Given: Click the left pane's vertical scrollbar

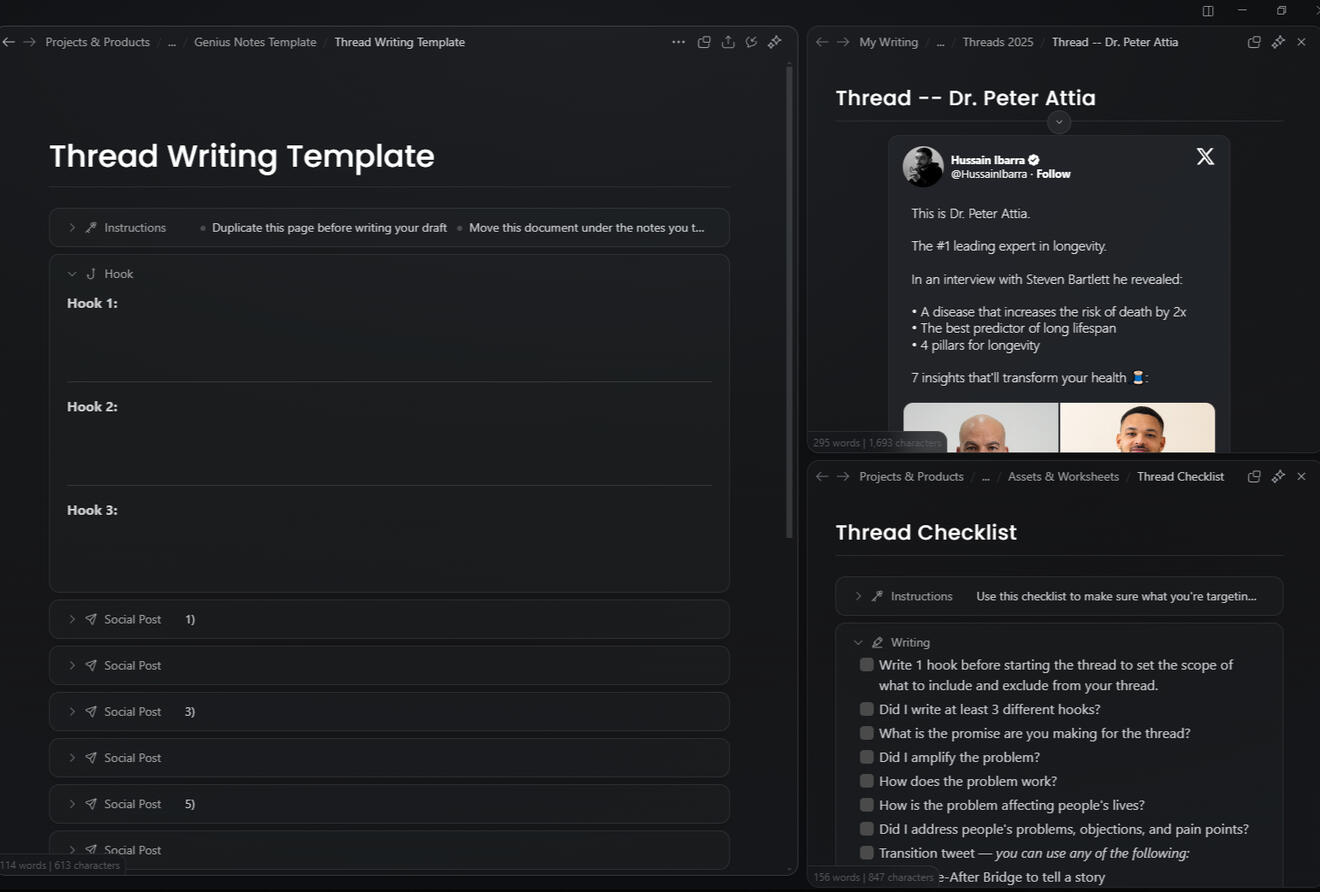Looking at the screenshot, I should [789, 300].
